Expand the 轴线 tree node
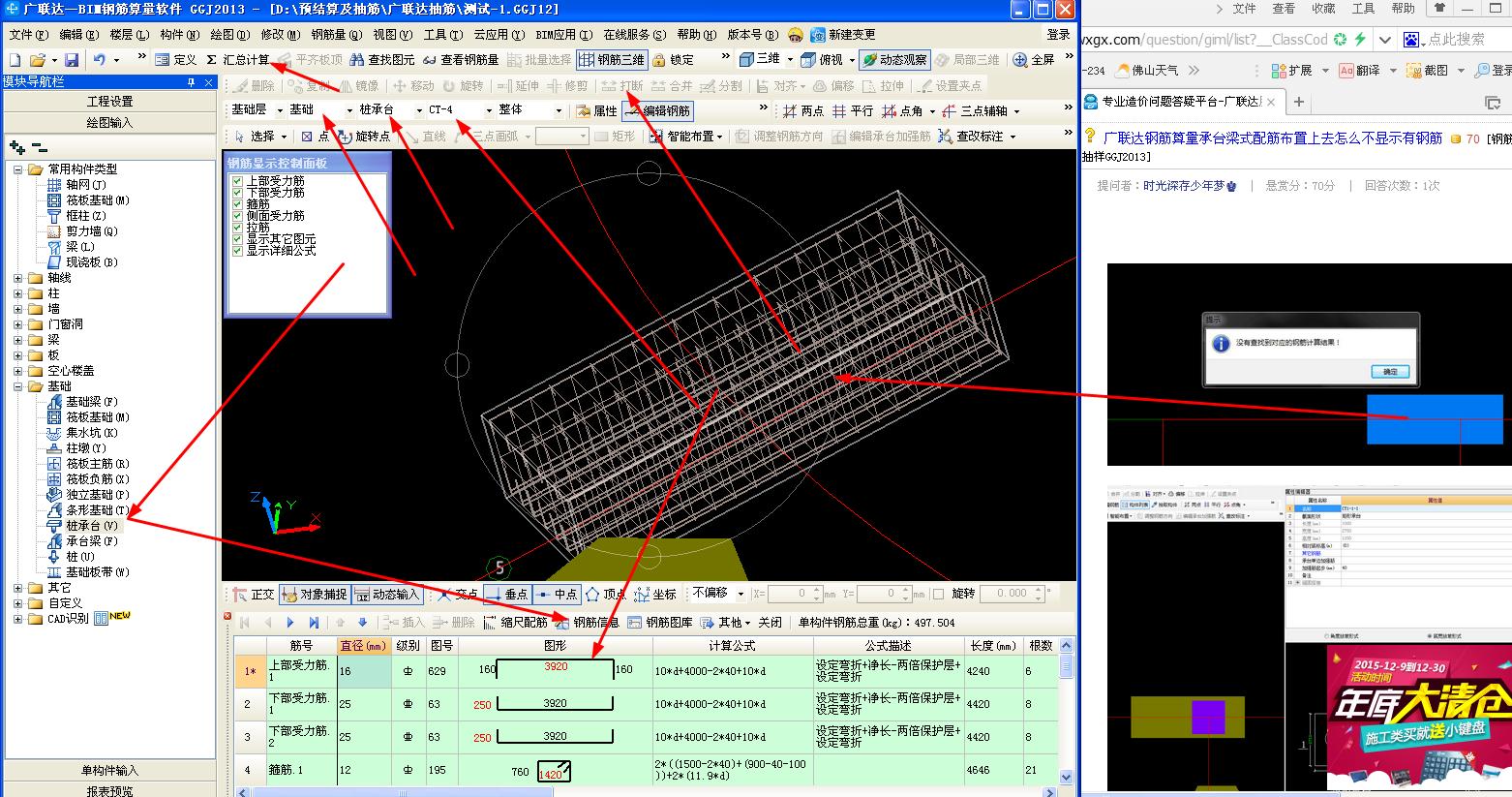 pos(18,278)
